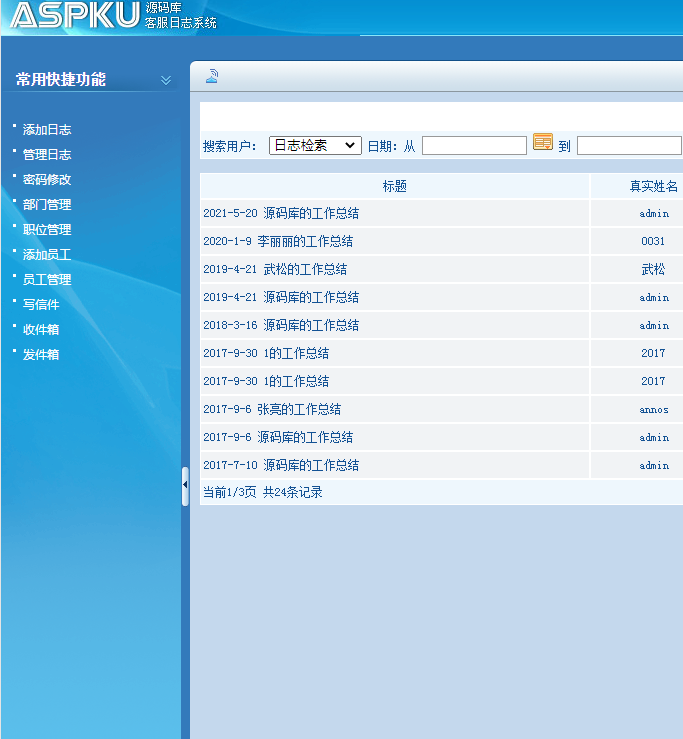Viewport: 683px width, 739px height.
Task: Open log 2017-7-10 源码库的工作总结
Action: tap(281, 465)
